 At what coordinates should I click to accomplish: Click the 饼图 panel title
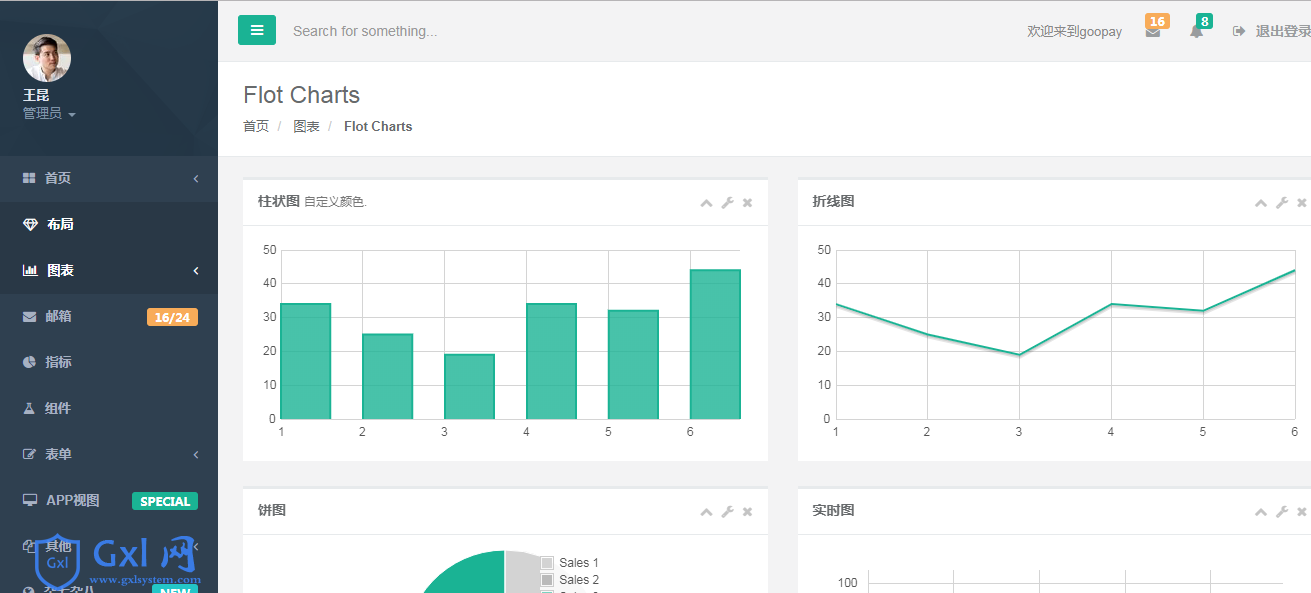click(x=272, y=510)
